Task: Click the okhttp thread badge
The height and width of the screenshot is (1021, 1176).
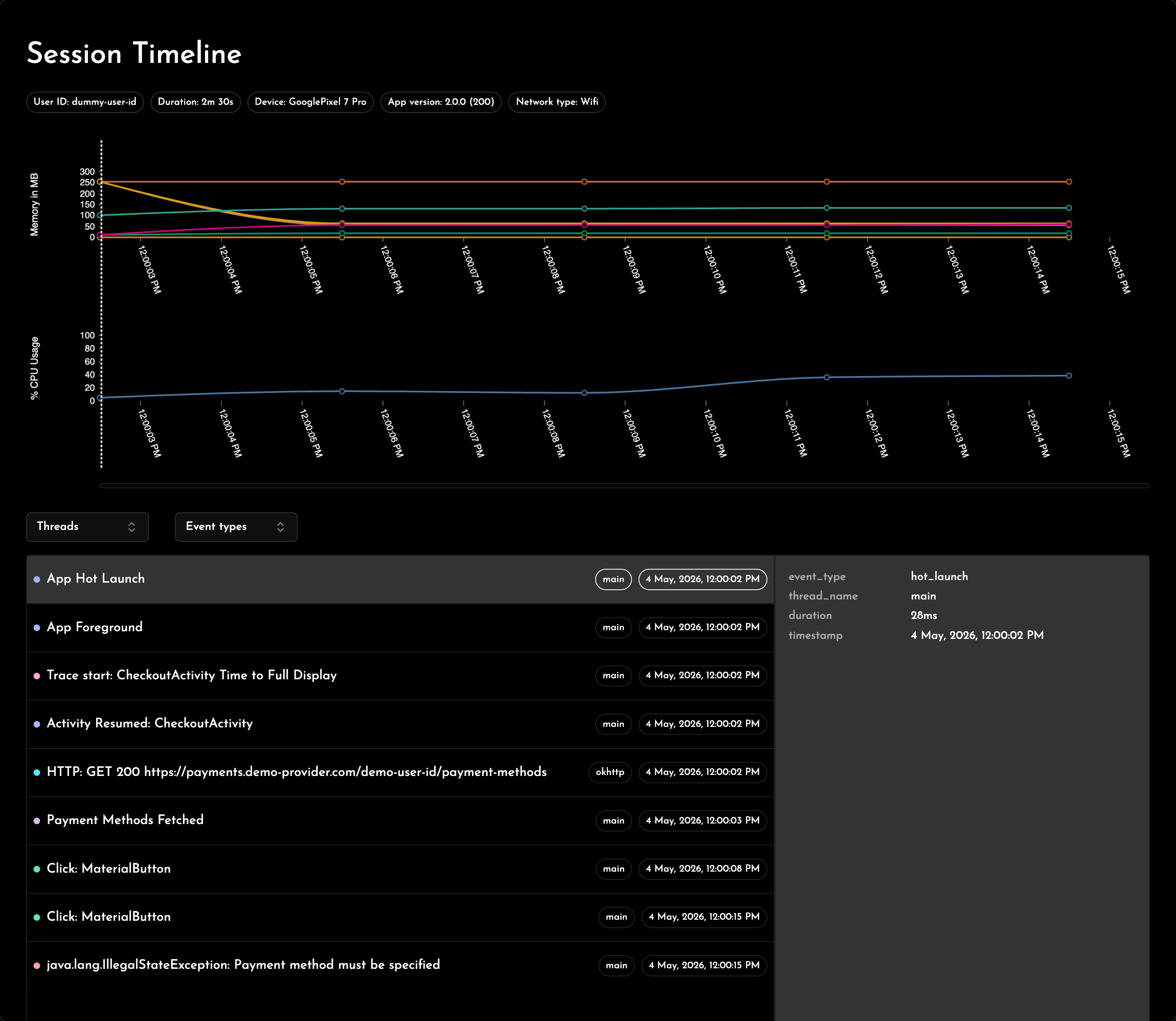Action: (x=610, y=772)
